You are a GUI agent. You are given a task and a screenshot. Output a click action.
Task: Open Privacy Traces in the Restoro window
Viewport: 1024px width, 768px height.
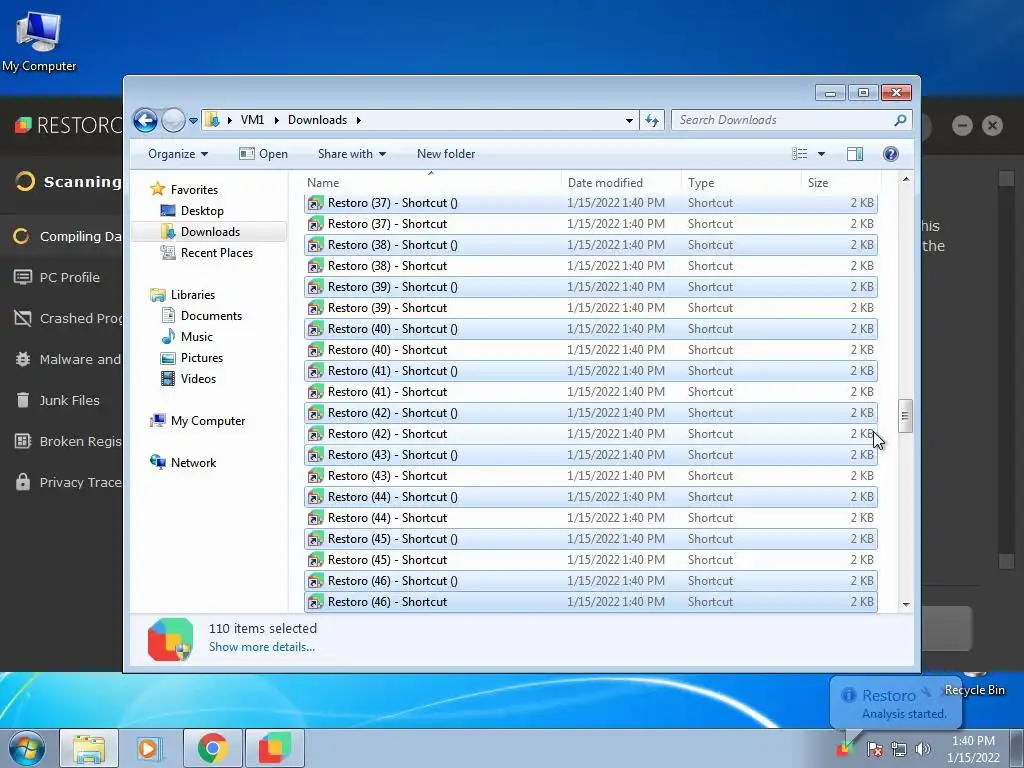coord(61,483)
